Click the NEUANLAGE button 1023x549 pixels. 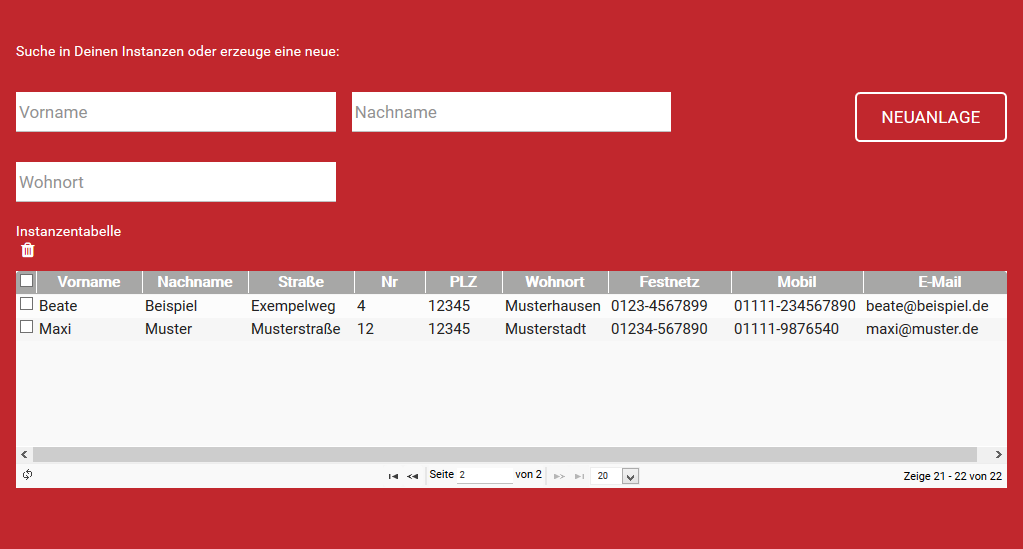[x=930, y=117]
